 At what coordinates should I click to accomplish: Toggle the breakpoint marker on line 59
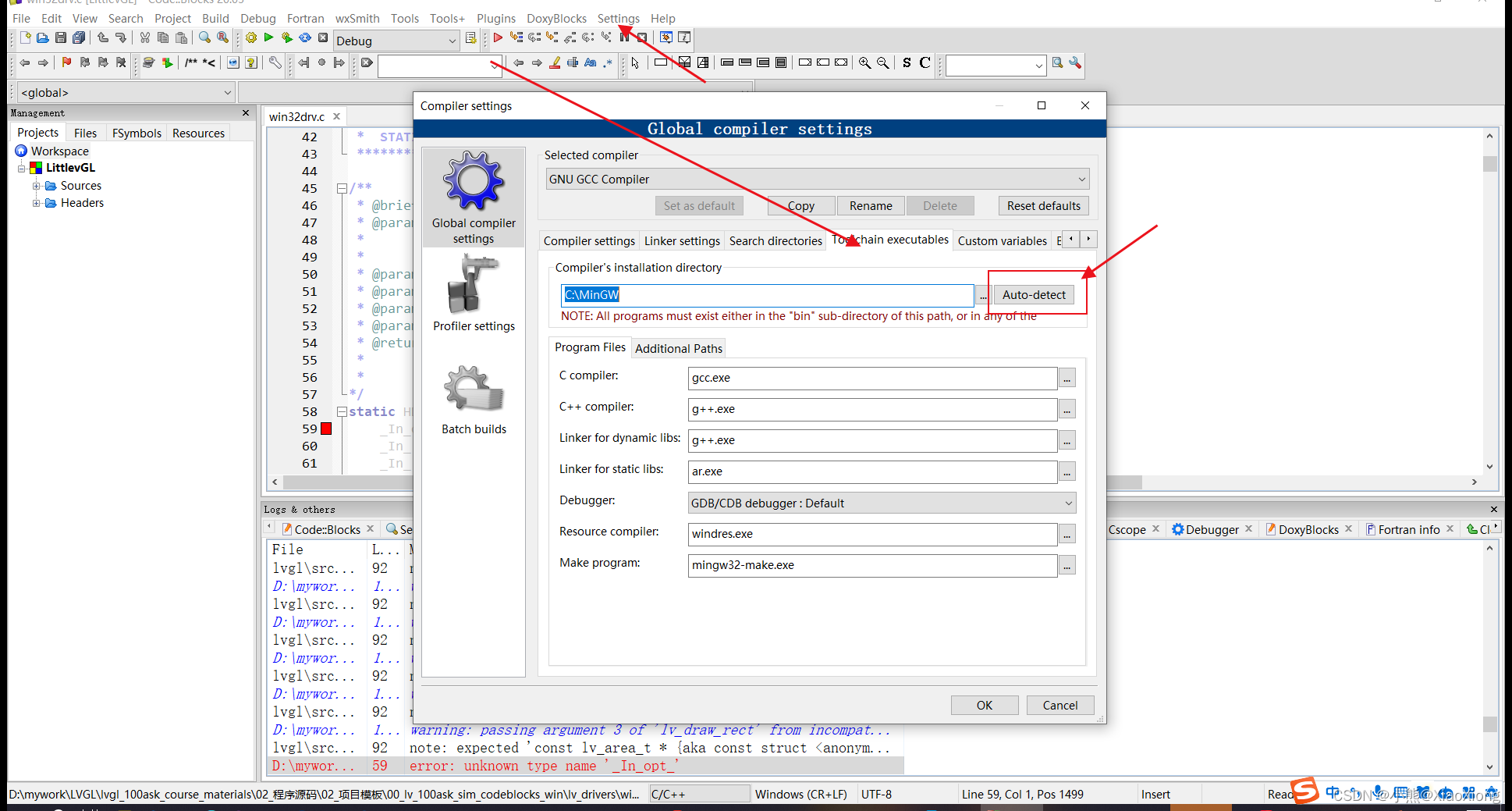point(326,429)
